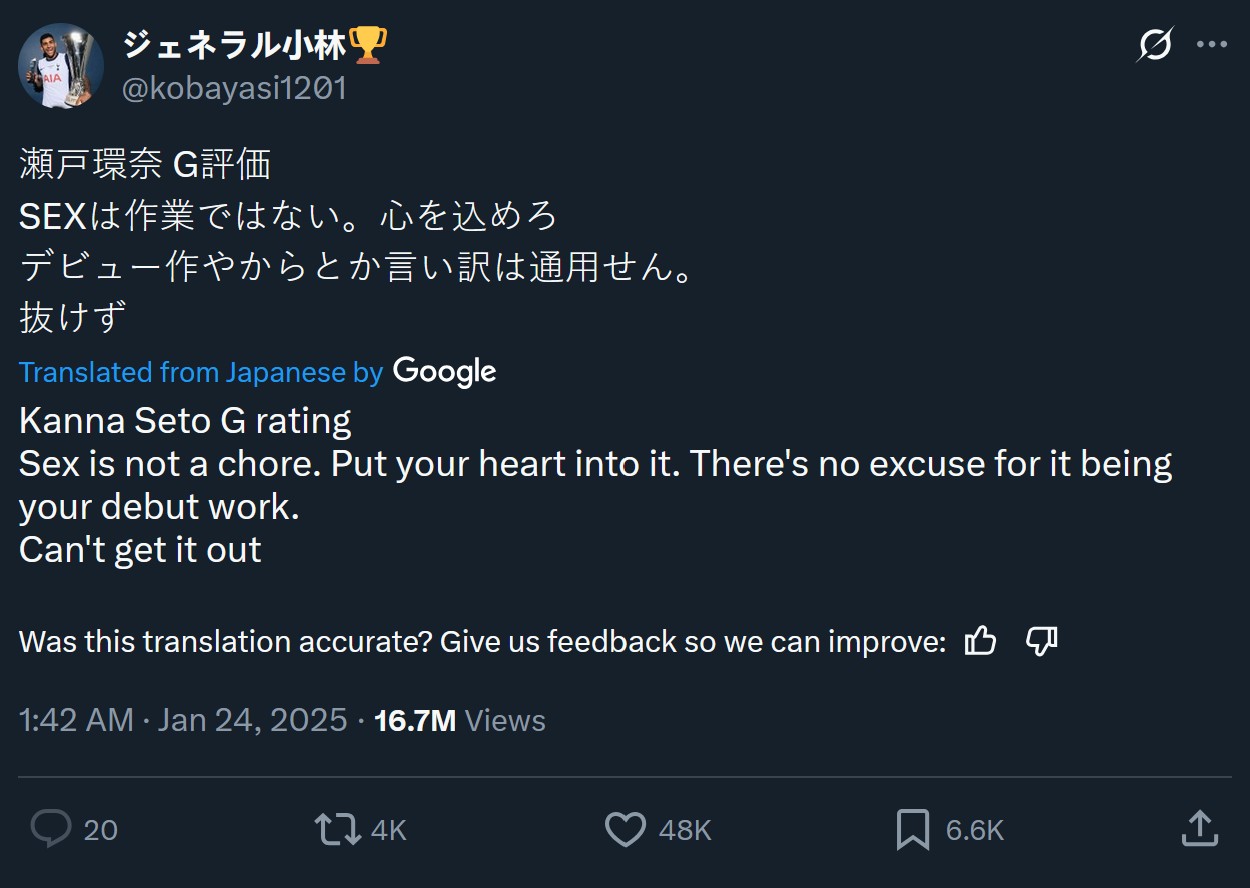Image resolution: width=1250 pixels, height=888 pixels.
Task: Open the three-dot more options menu
Action: tap(1211, 45)
